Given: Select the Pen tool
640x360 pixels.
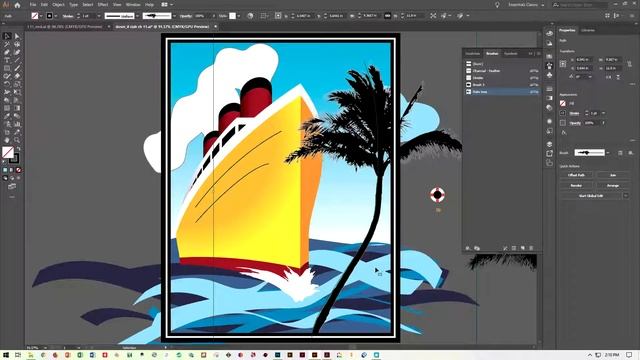Looking at the screenshot, I should pos(7,52).
